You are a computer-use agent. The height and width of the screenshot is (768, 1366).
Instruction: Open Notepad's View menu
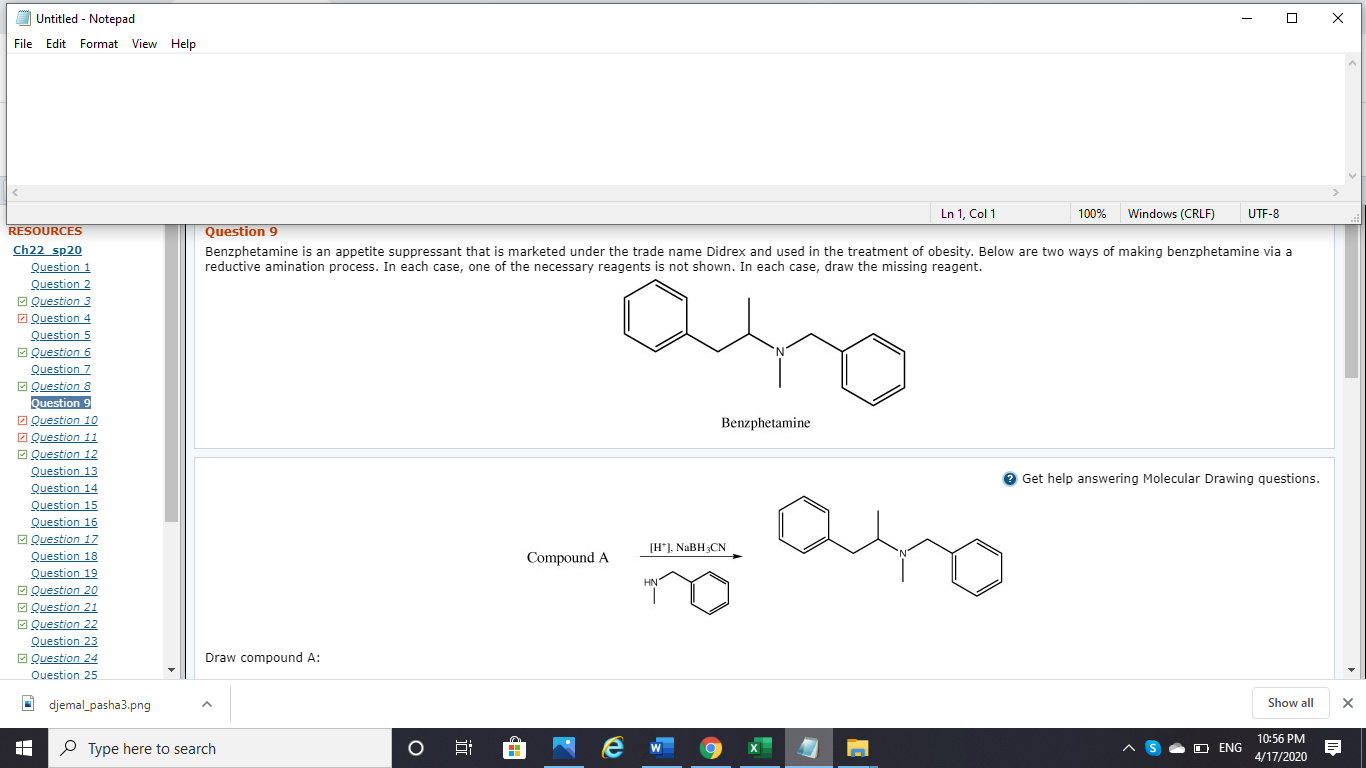point(144,44)
